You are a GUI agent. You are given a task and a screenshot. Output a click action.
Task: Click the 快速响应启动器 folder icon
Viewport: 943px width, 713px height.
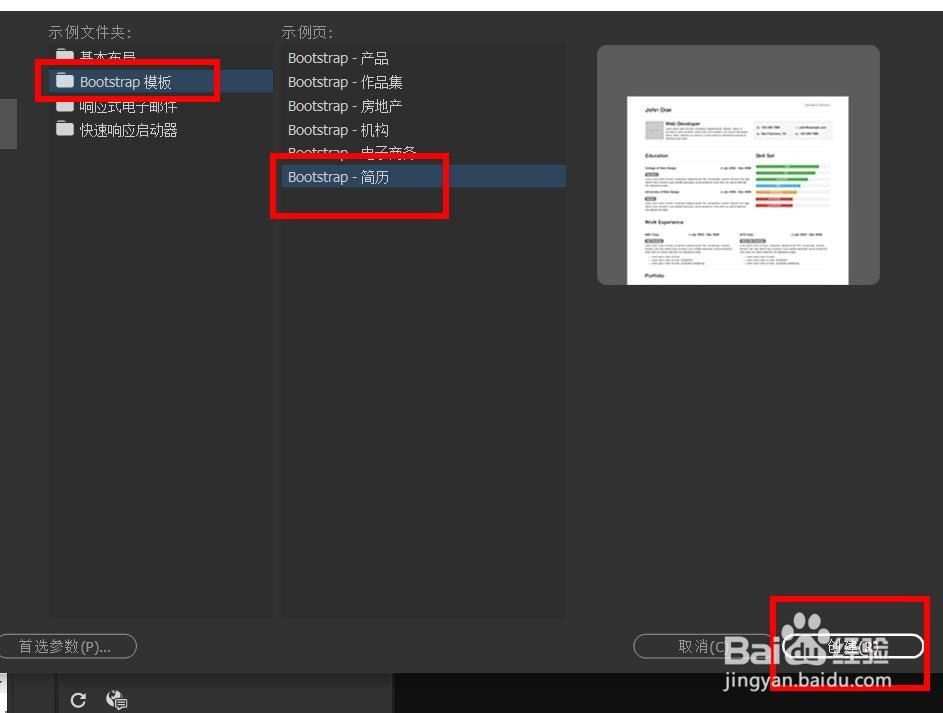click(x=64, y=129)
